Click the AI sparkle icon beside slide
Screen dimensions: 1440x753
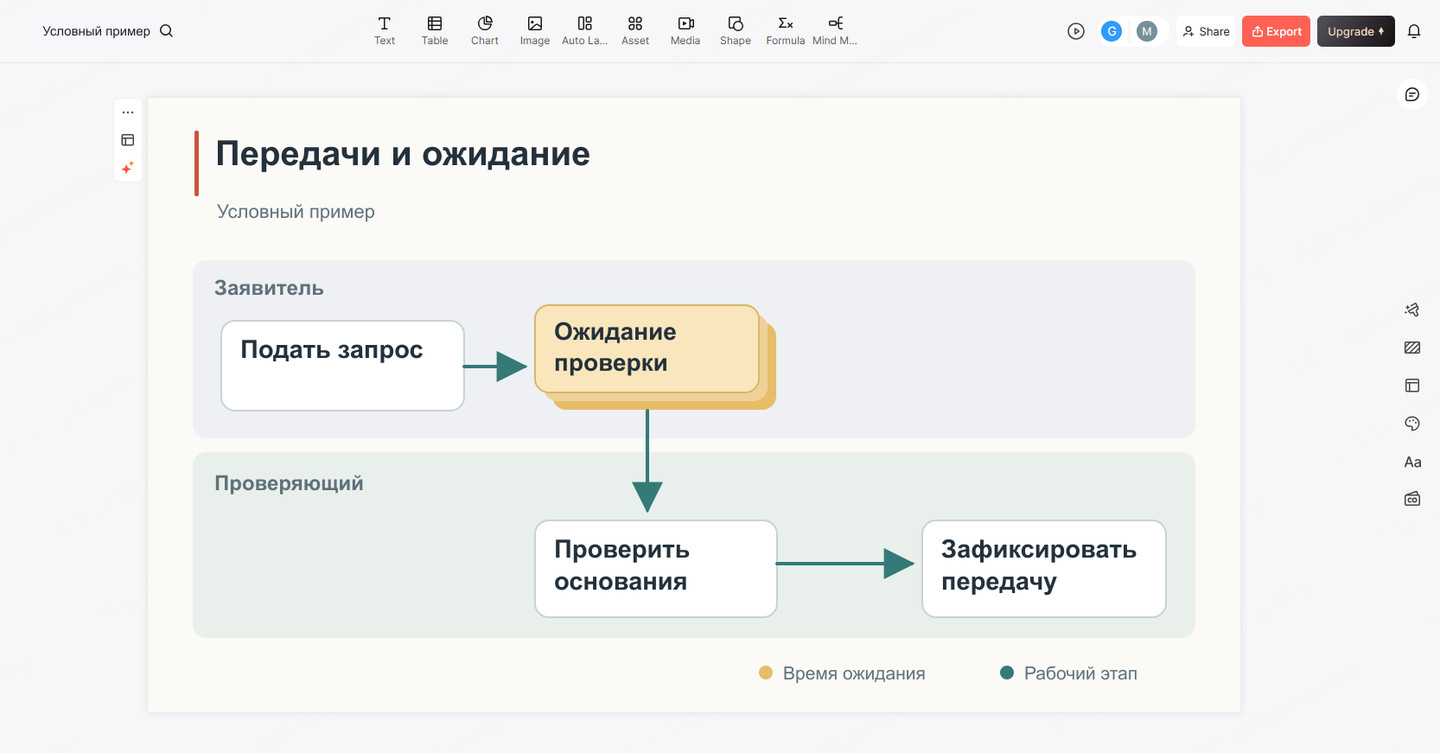[x=128, y=168]
